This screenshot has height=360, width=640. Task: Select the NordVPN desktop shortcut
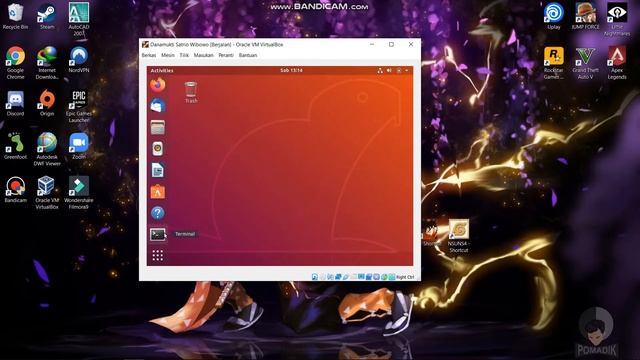click(78, 60)
